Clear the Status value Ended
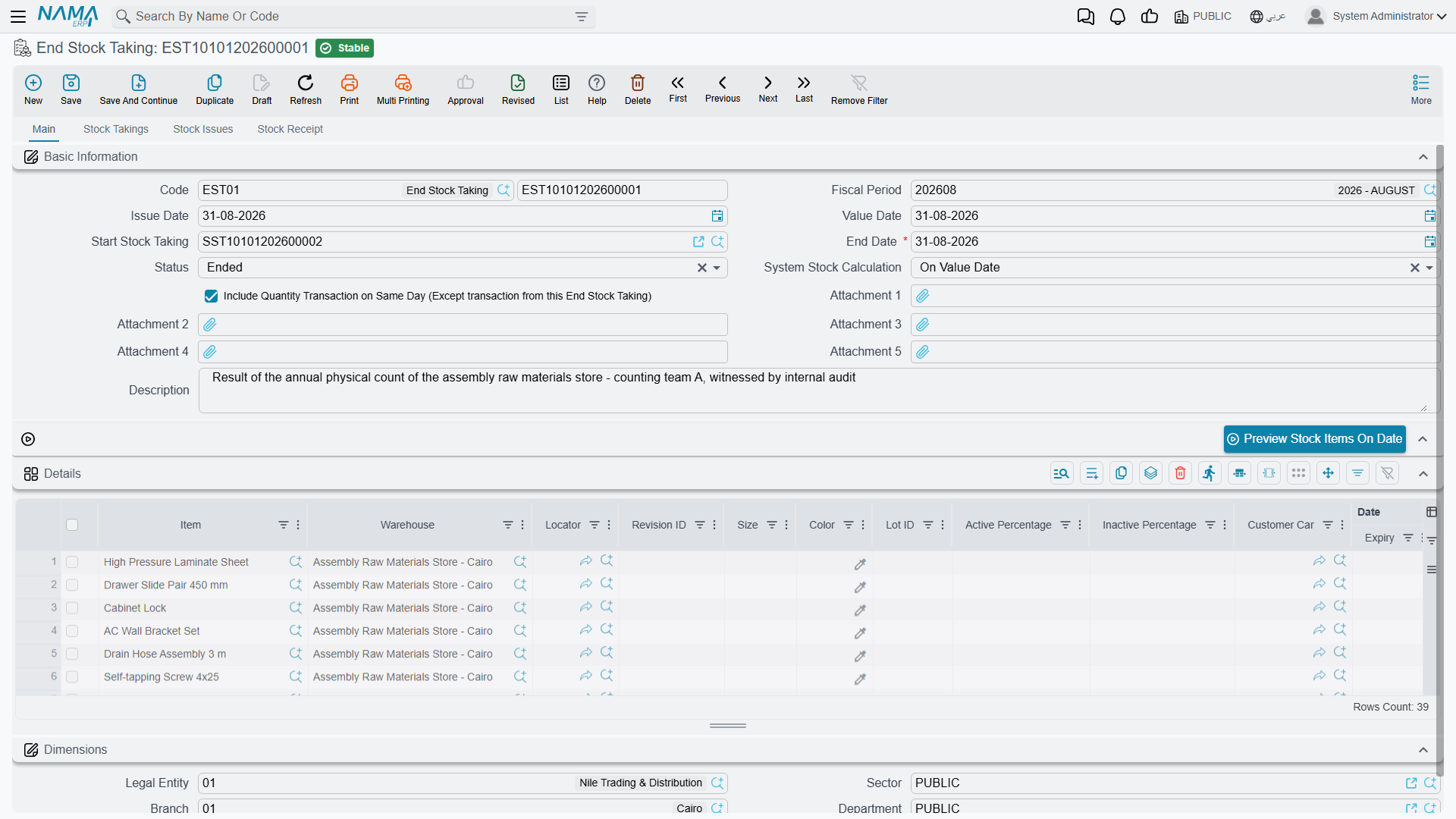This screenshot has width=1456, height=819. pos(702,268)
